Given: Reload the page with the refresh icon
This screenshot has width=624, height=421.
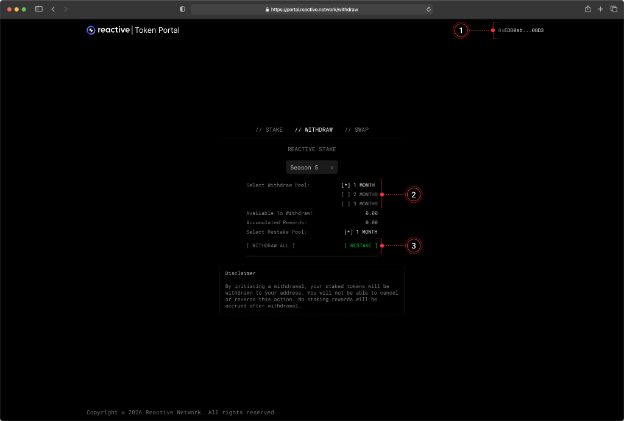Looking at the screenshot, I should (x=429, y=9).
